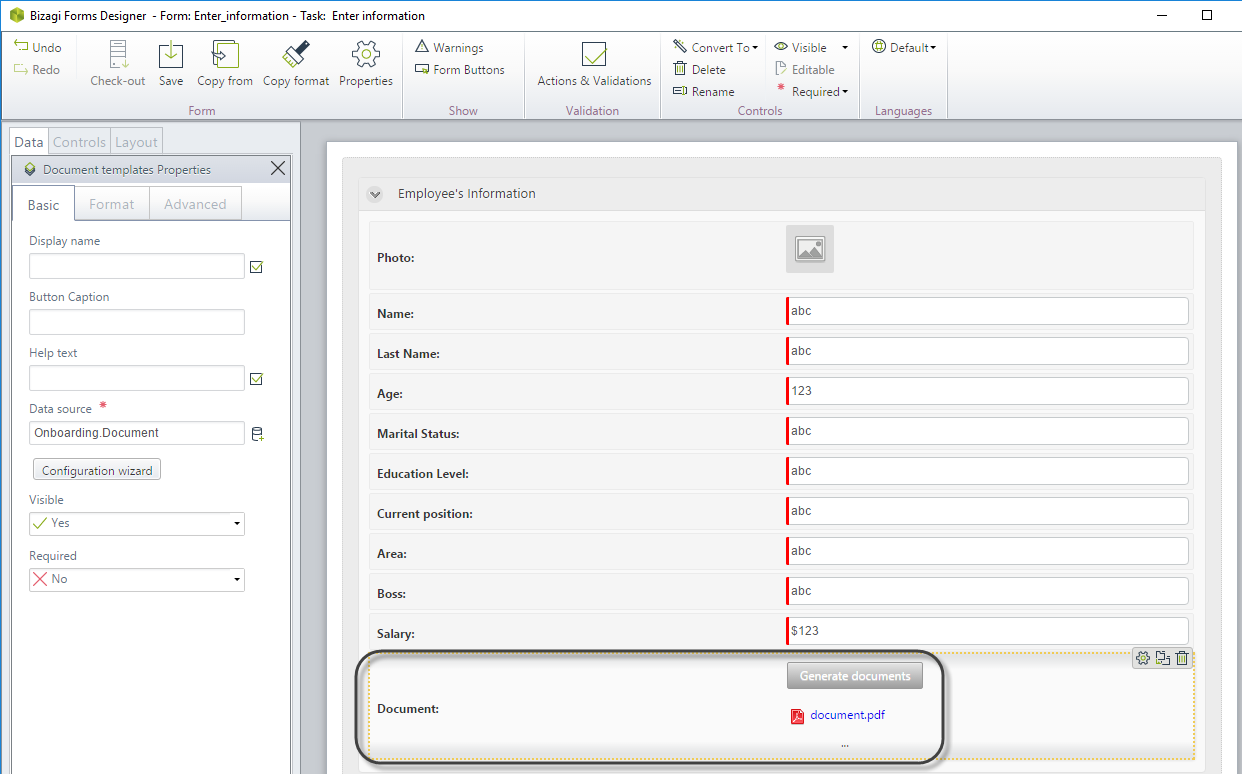Click the PDF icon beside document.pdf
The width and height of the screenshot is (1242, 774).
(x=798, y=716)
